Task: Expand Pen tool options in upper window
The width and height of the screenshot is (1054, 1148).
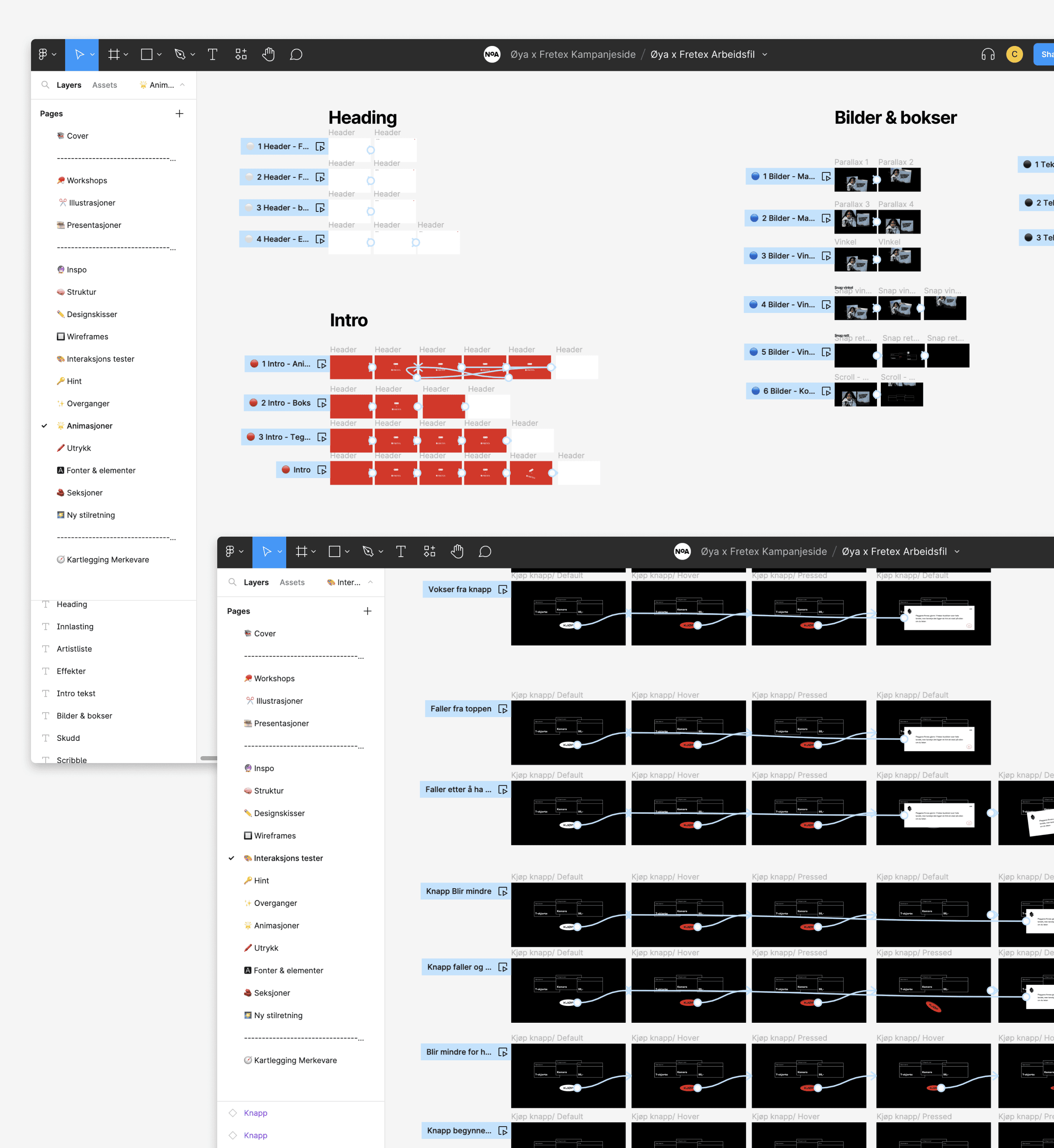Action: tap(193, 55)
